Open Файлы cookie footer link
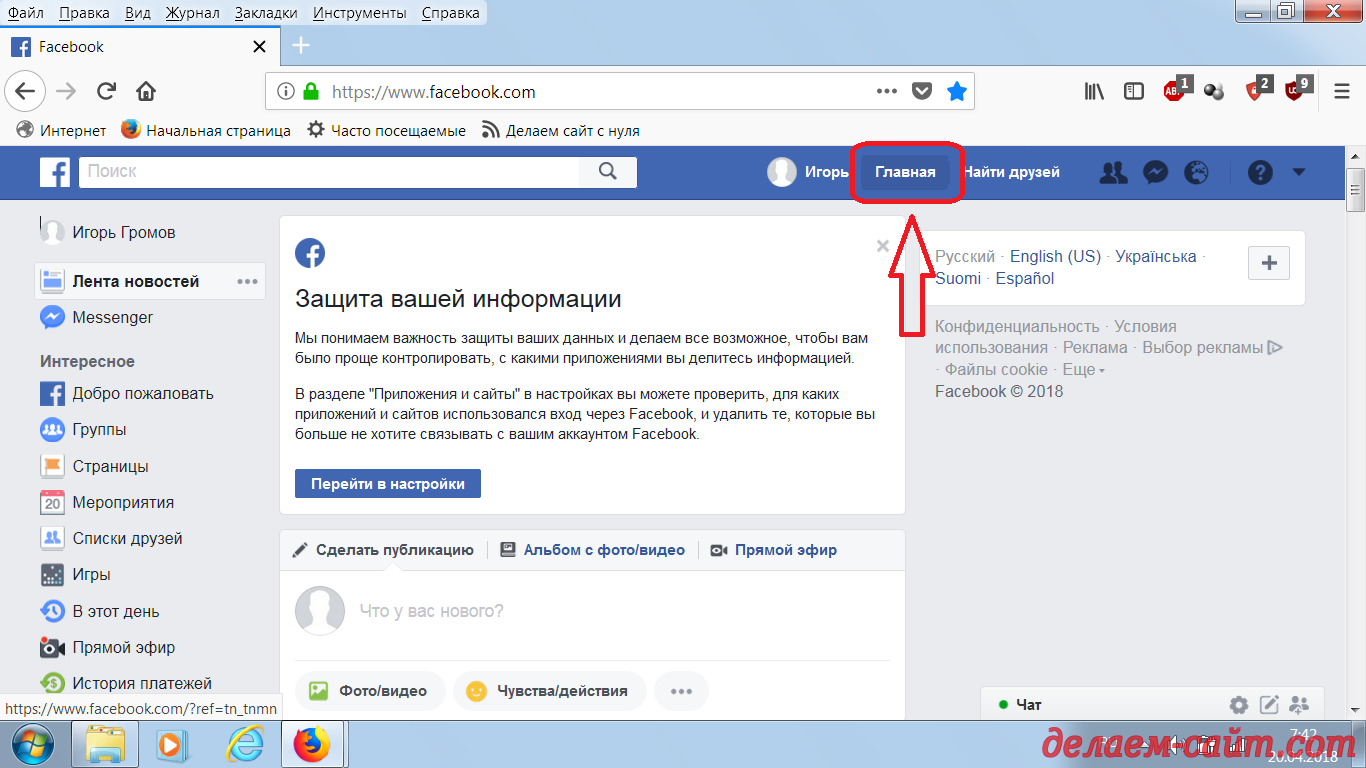 click(x=997, y=370)
